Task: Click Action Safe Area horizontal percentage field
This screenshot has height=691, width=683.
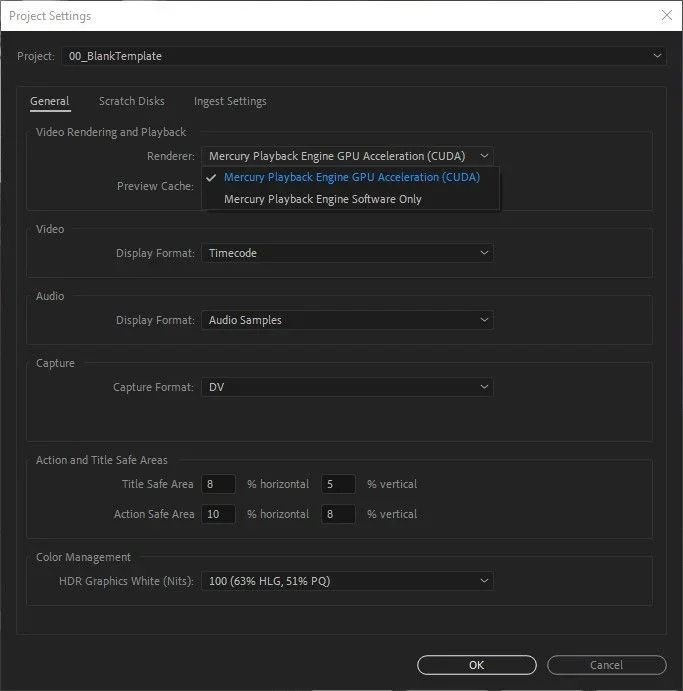Action: coord(218,514)
